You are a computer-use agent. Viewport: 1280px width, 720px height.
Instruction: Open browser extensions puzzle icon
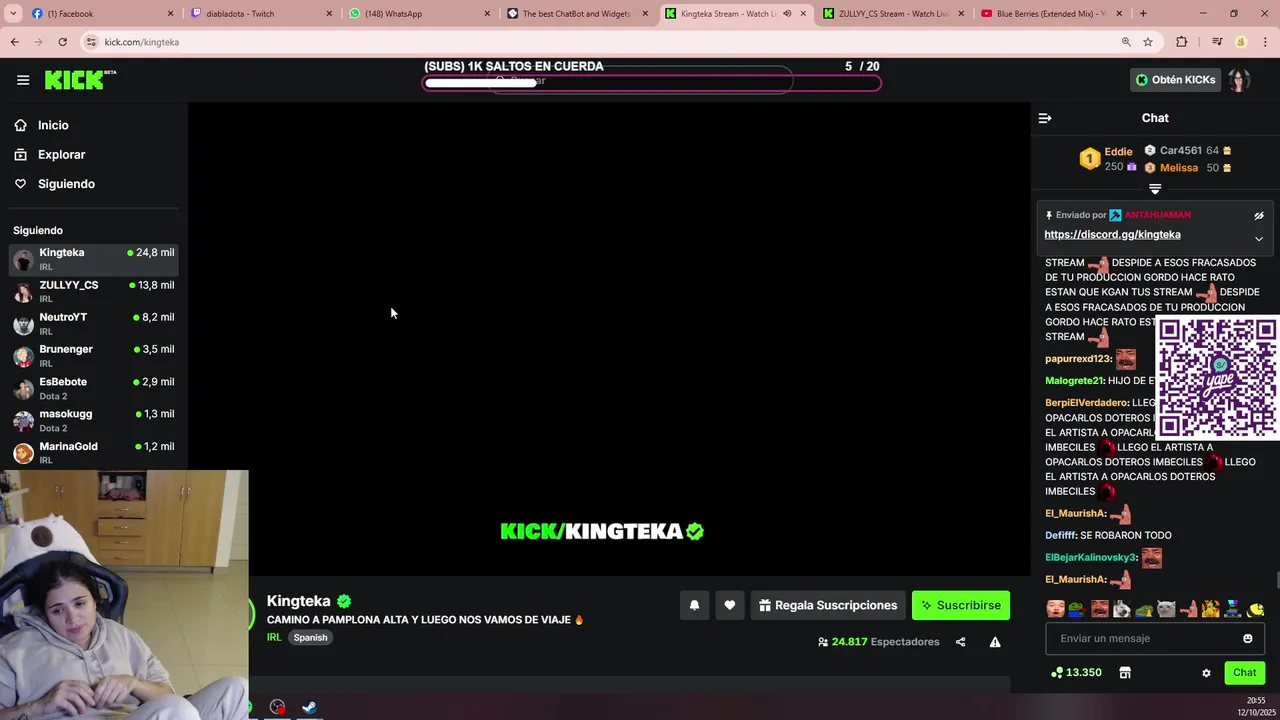[1182, 42]
